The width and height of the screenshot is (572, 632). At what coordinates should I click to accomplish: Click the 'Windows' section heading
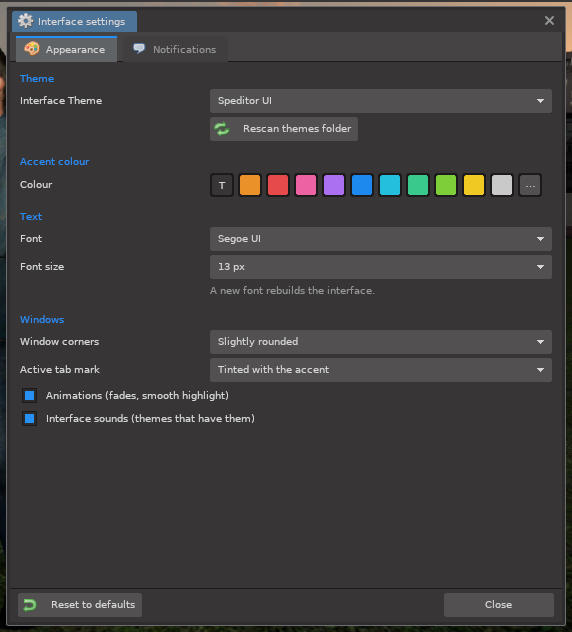pos(42,320)
